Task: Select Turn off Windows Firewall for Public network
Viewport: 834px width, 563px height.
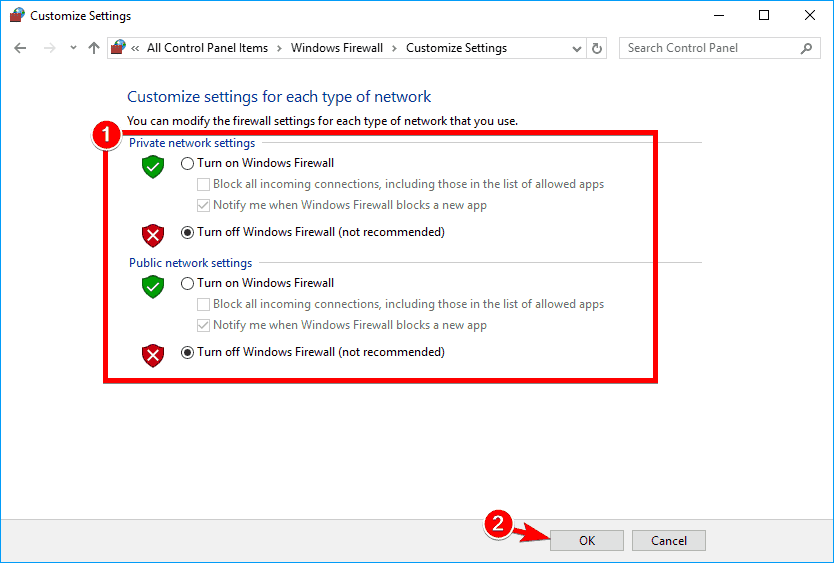Action: (x=187, y=352)
